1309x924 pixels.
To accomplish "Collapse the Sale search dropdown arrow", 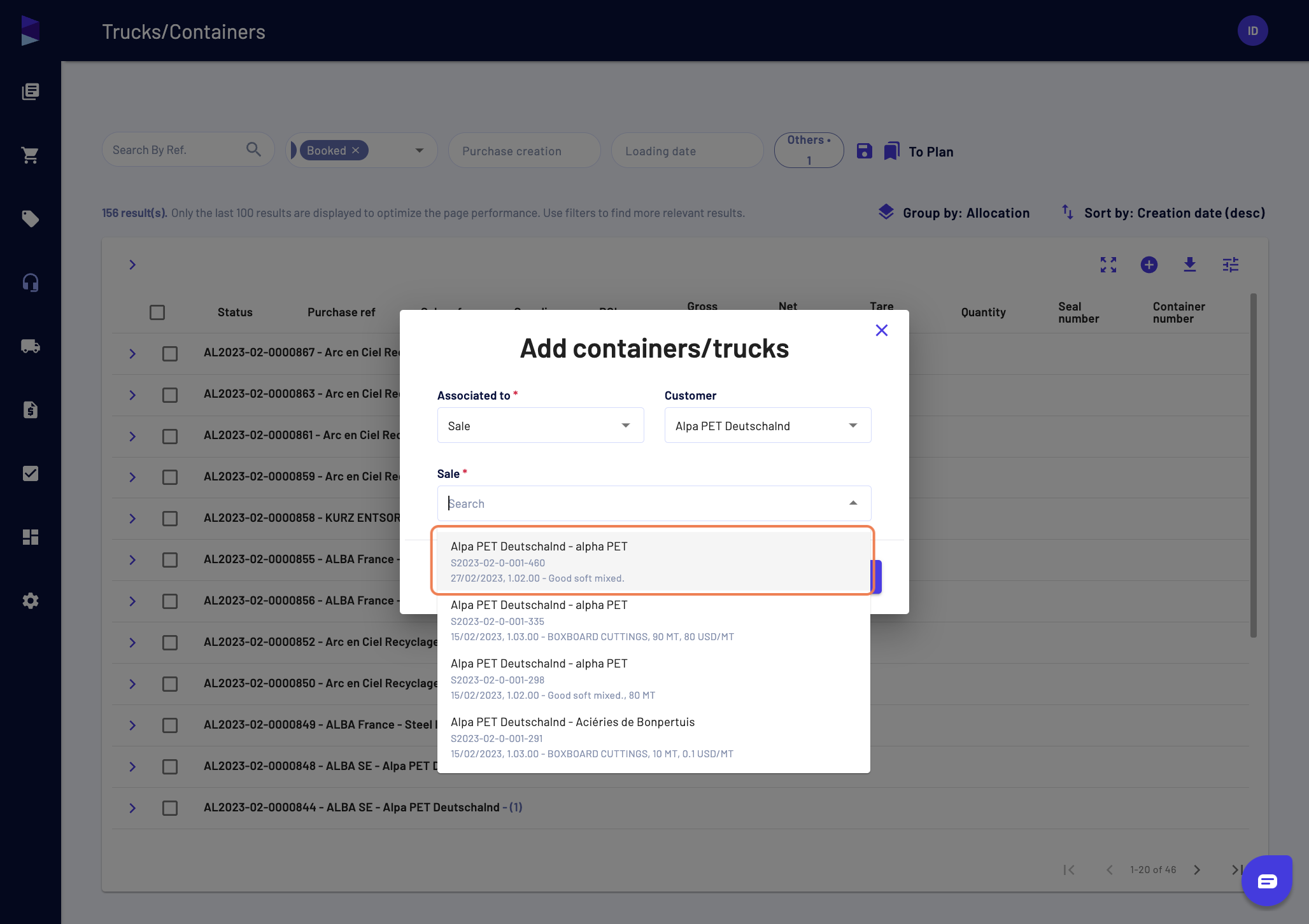I will point(853,503).
